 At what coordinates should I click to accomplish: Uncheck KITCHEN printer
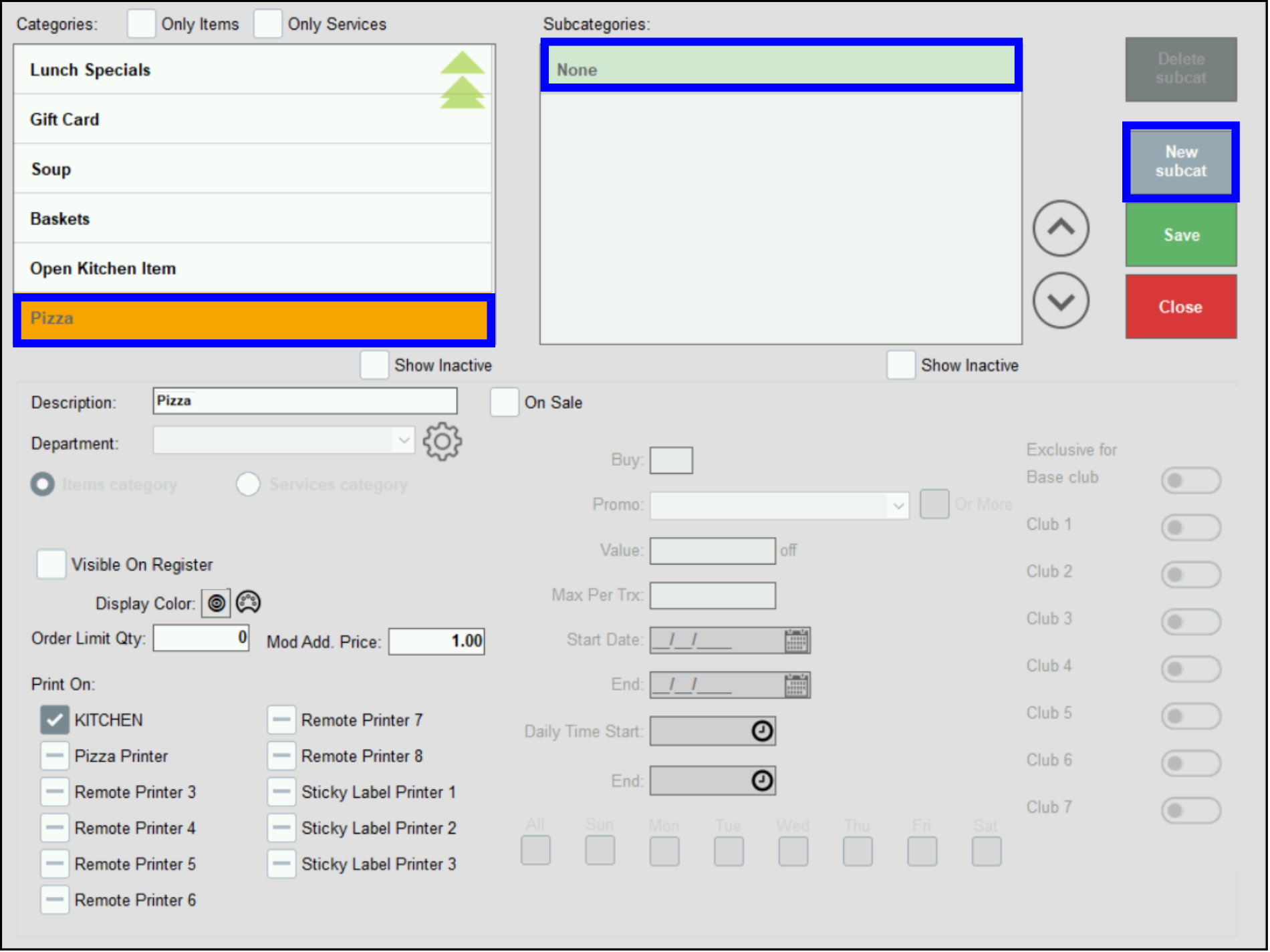[x=55, y=722]
